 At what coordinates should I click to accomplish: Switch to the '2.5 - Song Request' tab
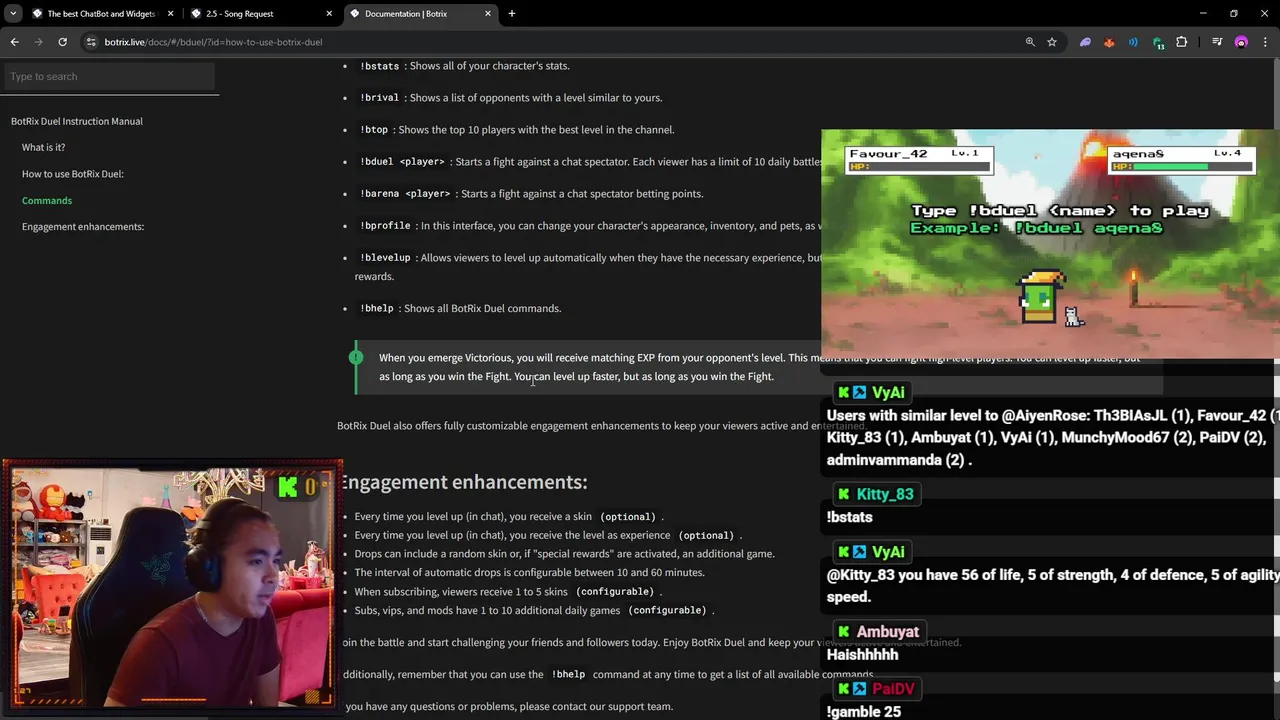coord(261,14)
